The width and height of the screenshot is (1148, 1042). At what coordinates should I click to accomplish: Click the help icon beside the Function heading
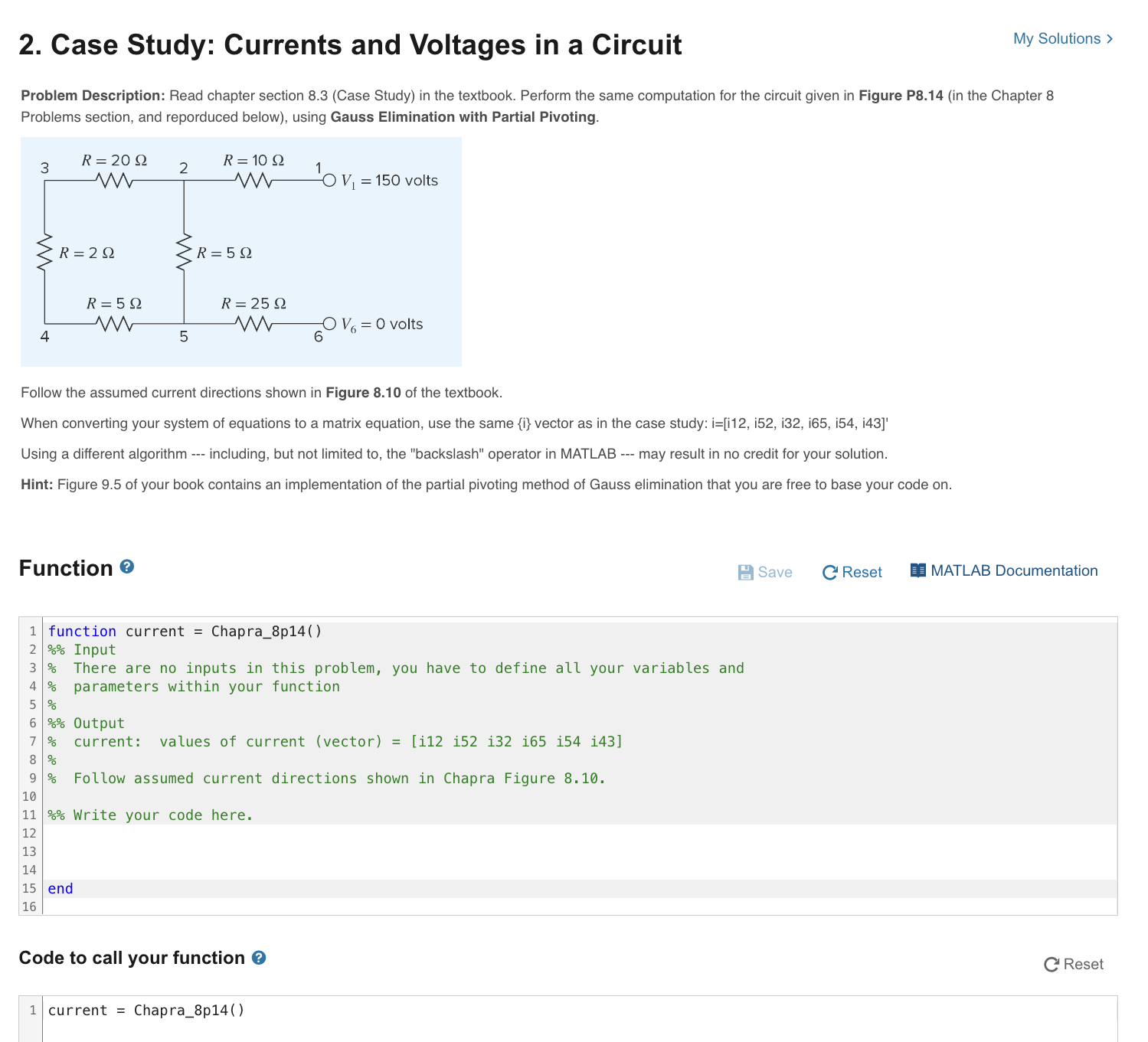click(126, 567)
